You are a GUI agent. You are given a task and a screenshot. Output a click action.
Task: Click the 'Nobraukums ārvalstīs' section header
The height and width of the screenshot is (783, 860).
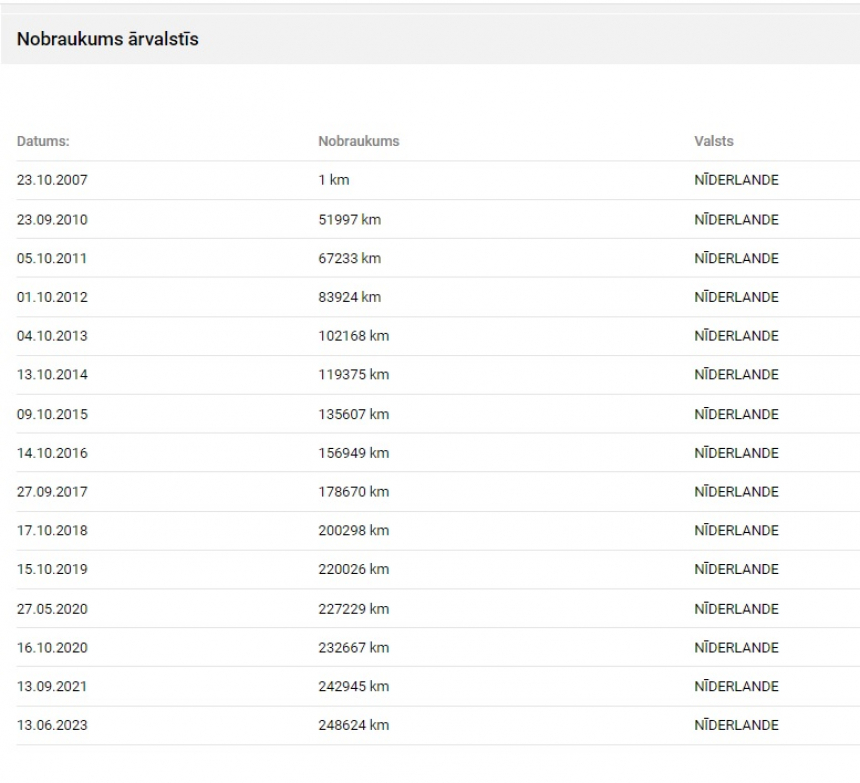(108, 39)
